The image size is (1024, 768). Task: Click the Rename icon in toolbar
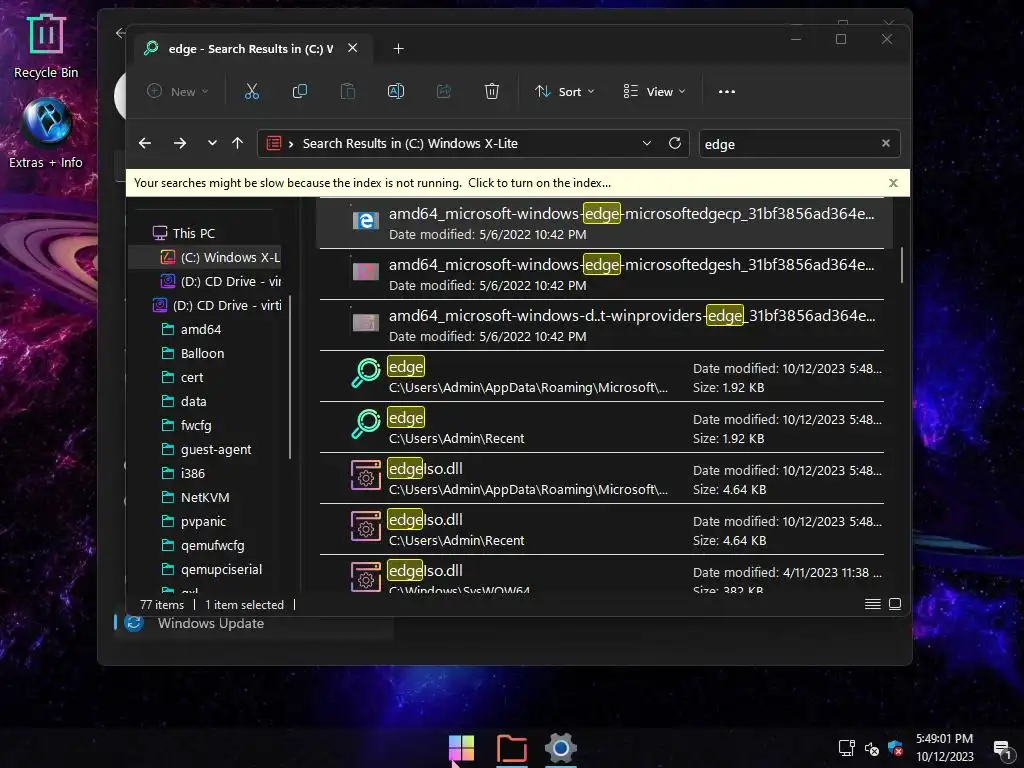[x=396, y=91]
